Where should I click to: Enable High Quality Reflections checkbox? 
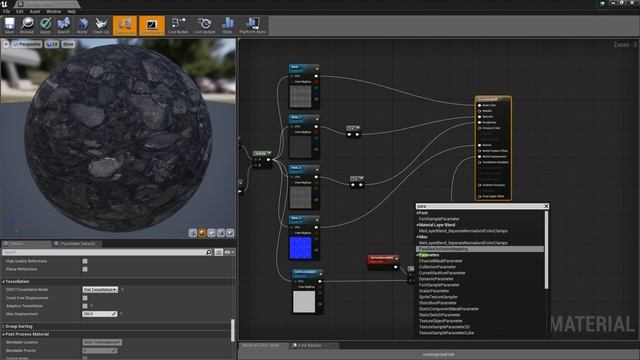pos(85,261)
